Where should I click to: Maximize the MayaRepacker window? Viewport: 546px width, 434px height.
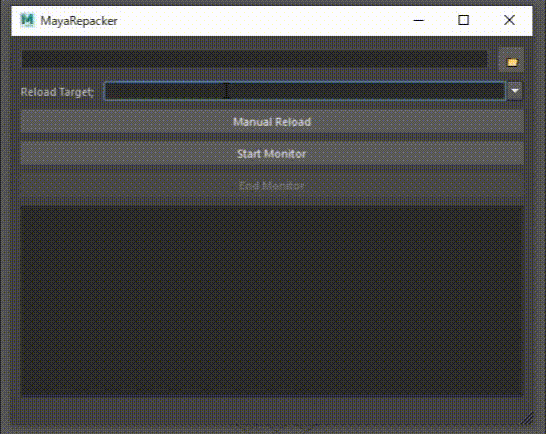(463, 20)
